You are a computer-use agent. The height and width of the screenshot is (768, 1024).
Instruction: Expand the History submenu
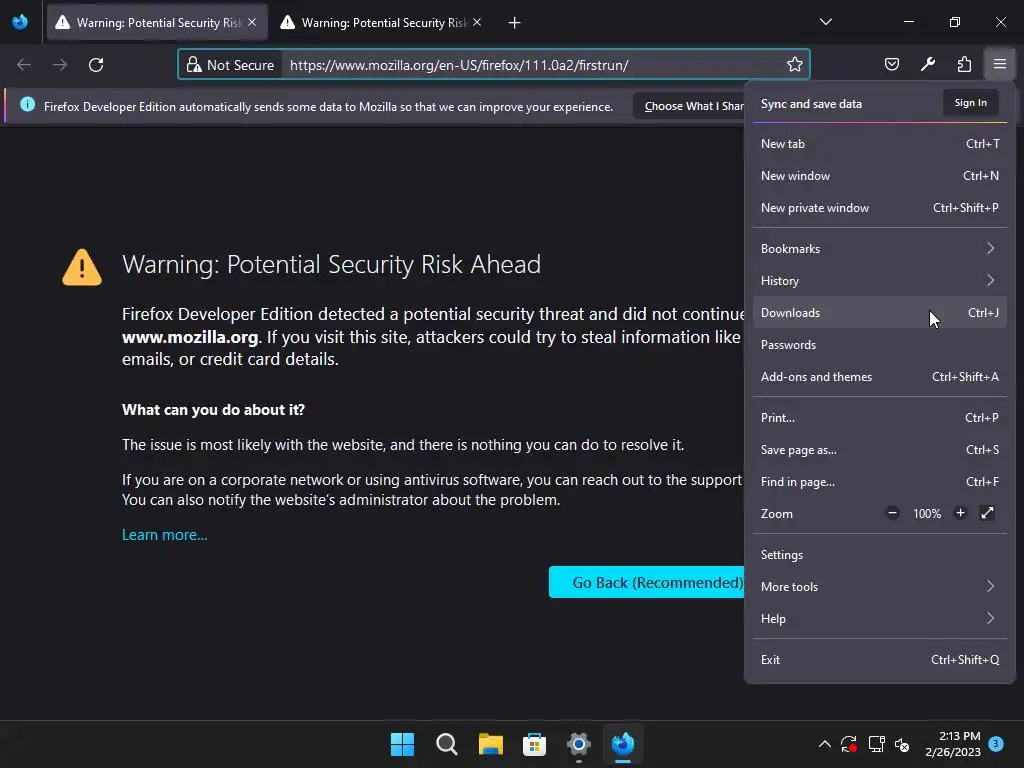pos(880,281)
